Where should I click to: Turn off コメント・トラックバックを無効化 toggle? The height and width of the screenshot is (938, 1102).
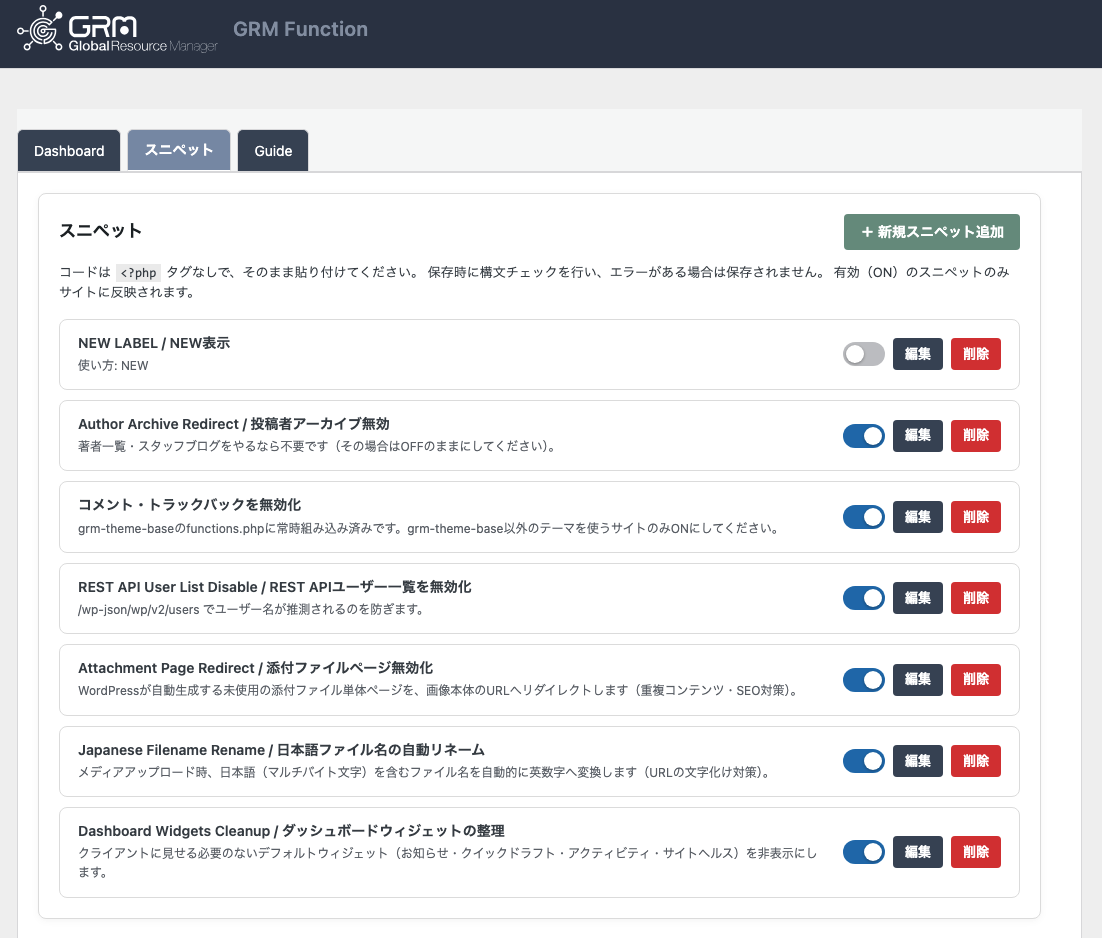click(x=864, y=517)
